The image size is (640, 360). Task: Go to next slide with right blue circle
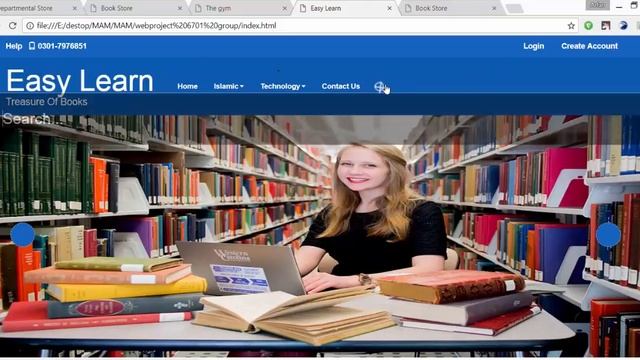click(608, 235)
